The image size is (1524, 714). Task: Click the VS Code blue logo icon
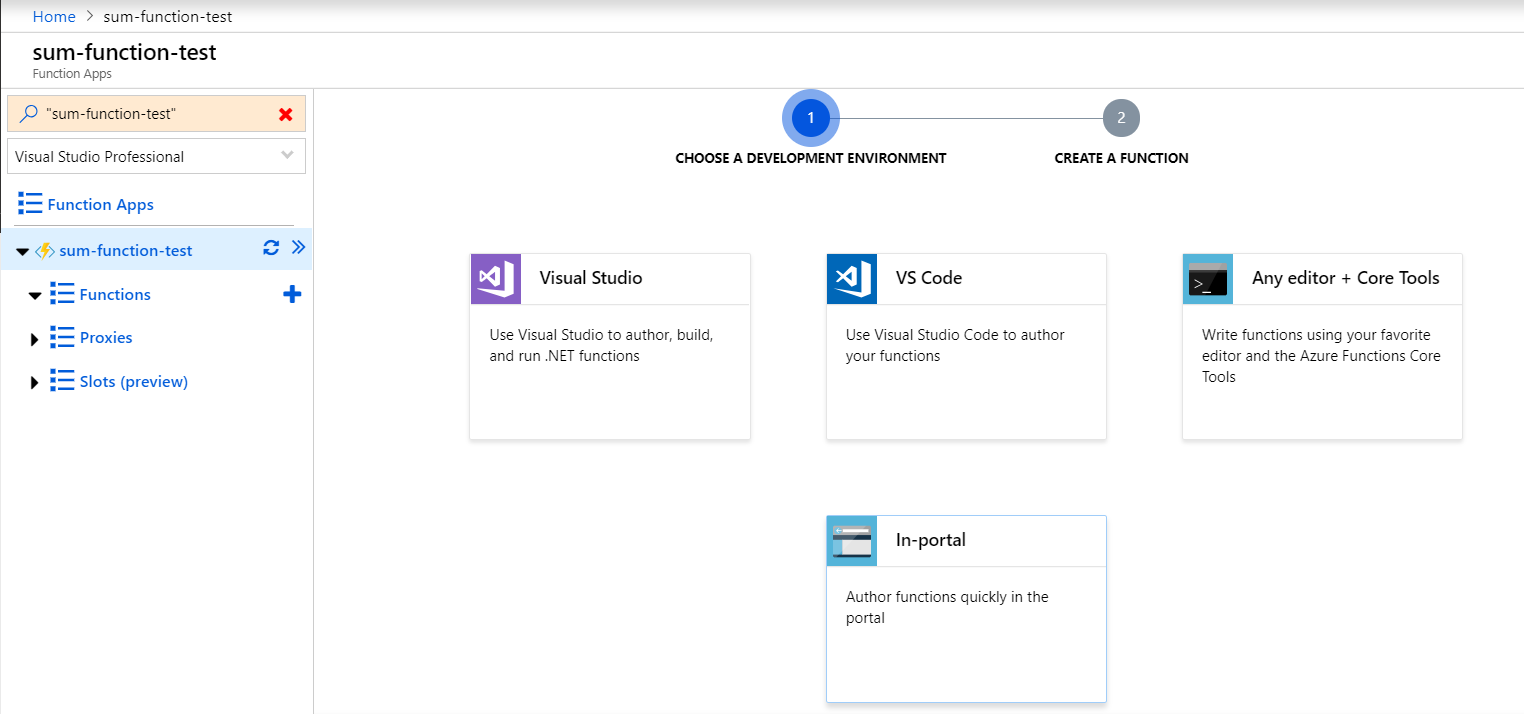click(x=852, y=278)
